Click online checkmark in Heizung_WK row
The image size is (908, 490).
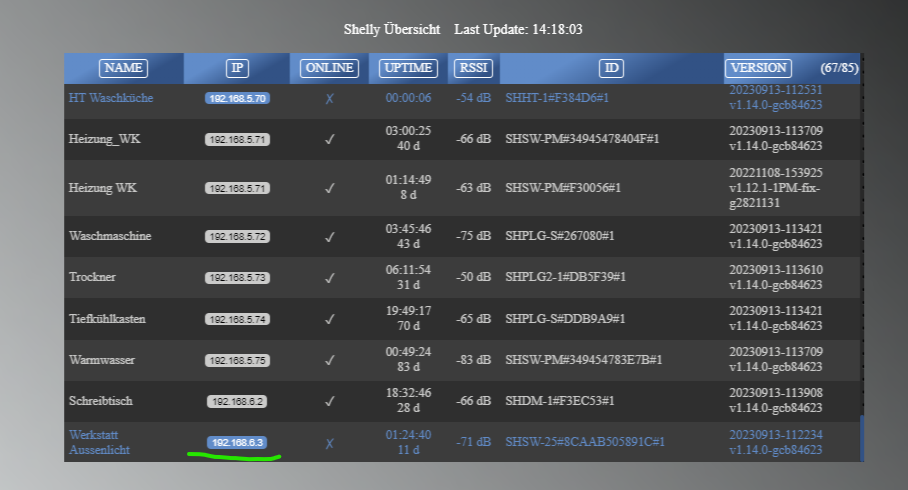[x=329, y=140]
